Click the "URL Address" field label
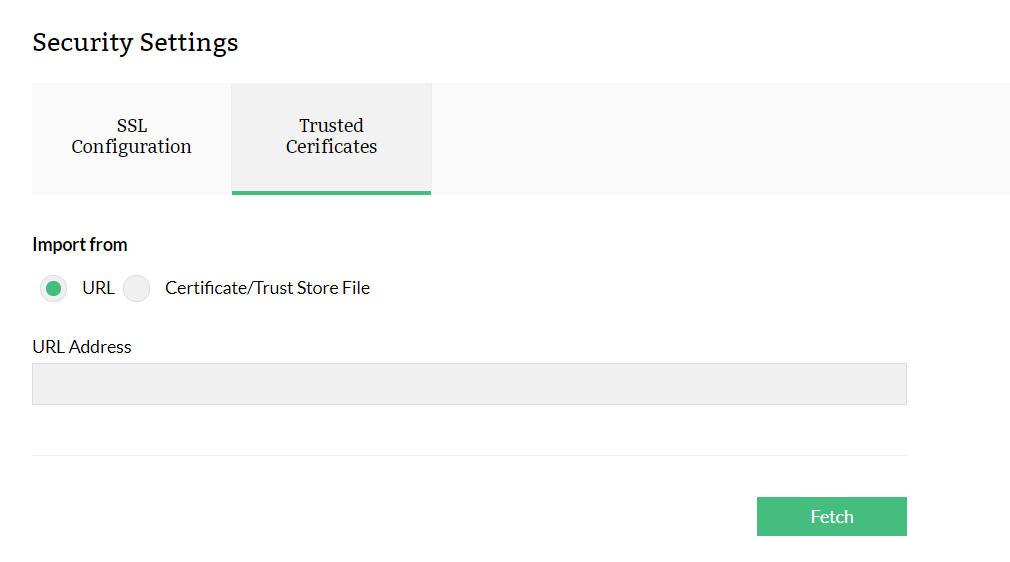 (82, 347)
